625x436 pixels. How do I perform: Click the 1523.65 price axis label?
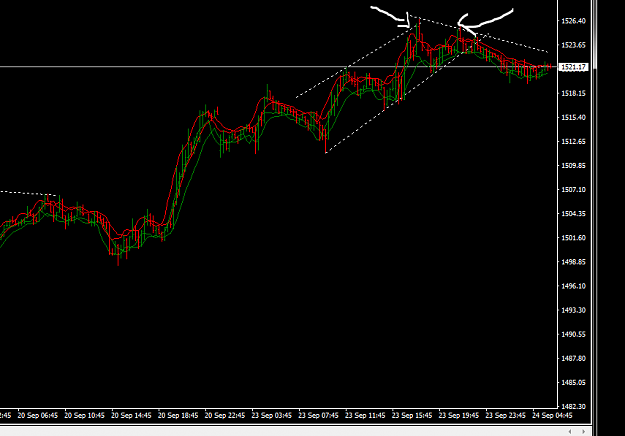tap(574, 45)
